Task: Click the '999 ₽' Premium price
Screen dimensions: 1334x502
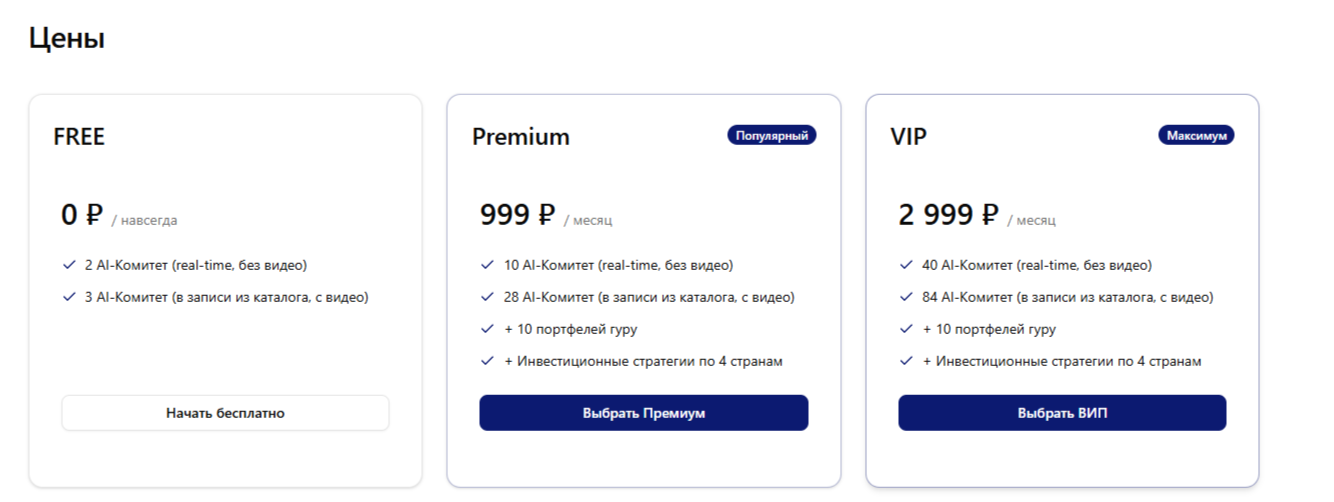Action: pyautogui.click(x=517, y=215)
